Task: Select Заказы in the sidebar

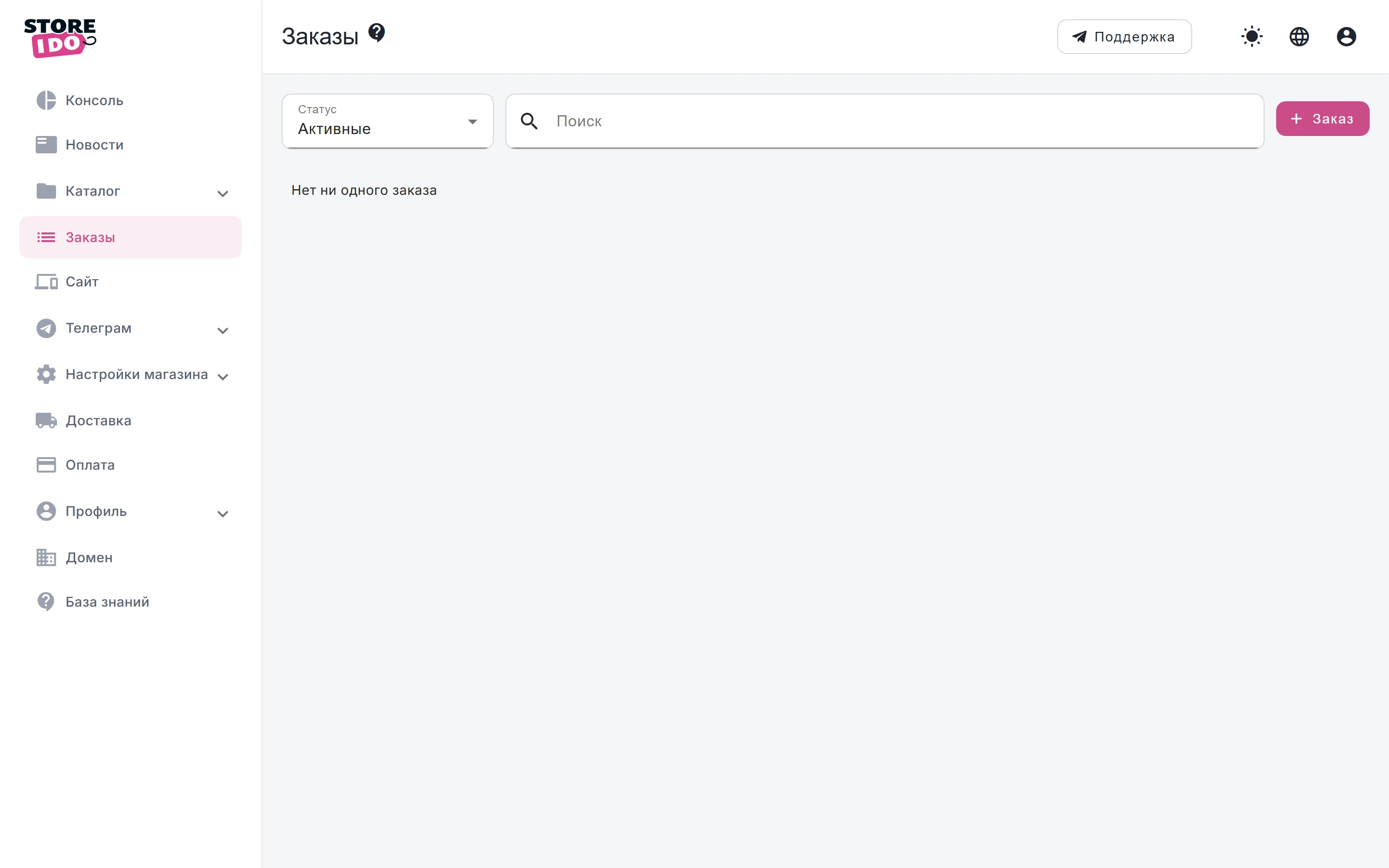Action: click(131, 237)
